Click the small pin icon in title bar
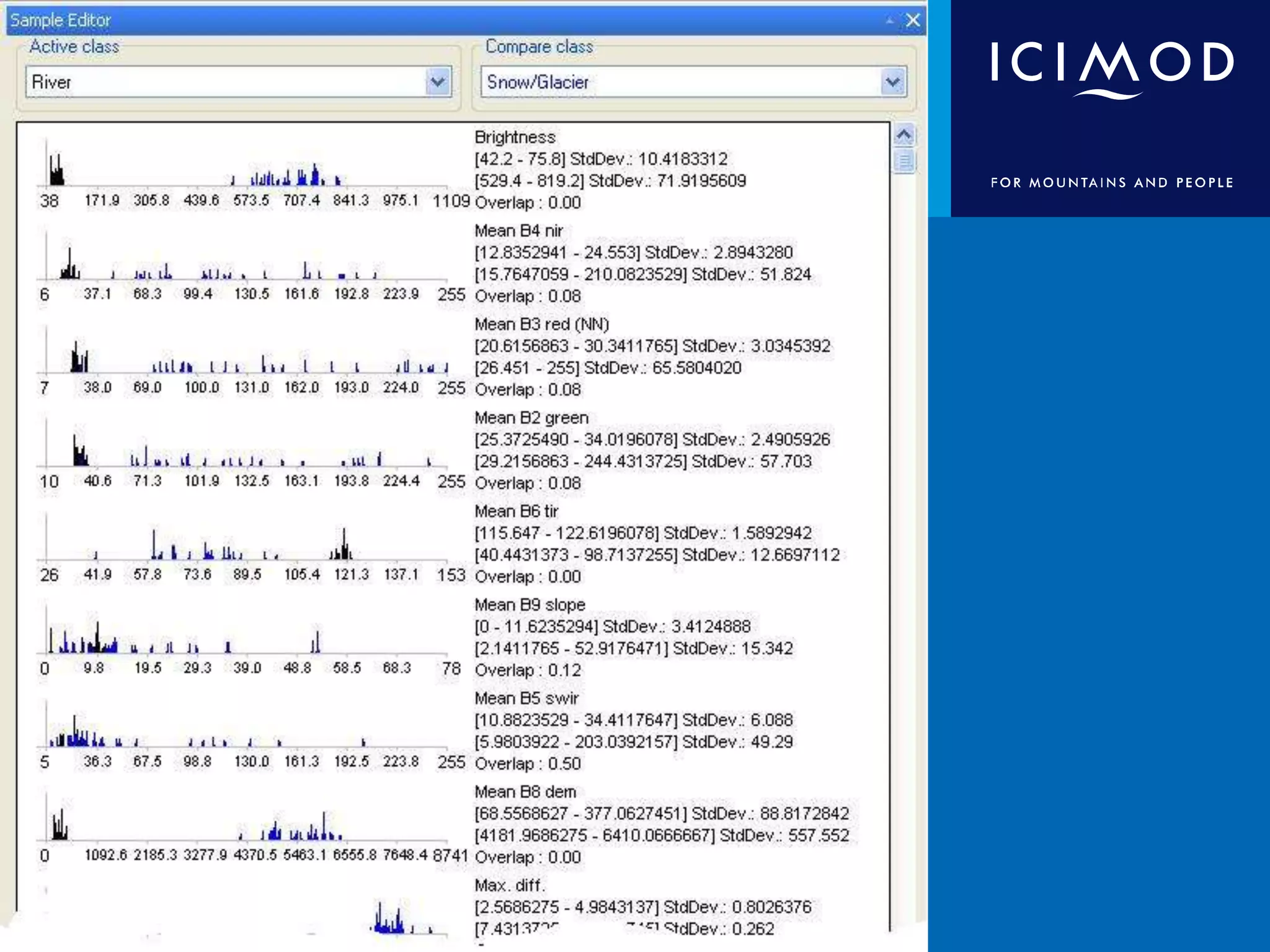 890,20
